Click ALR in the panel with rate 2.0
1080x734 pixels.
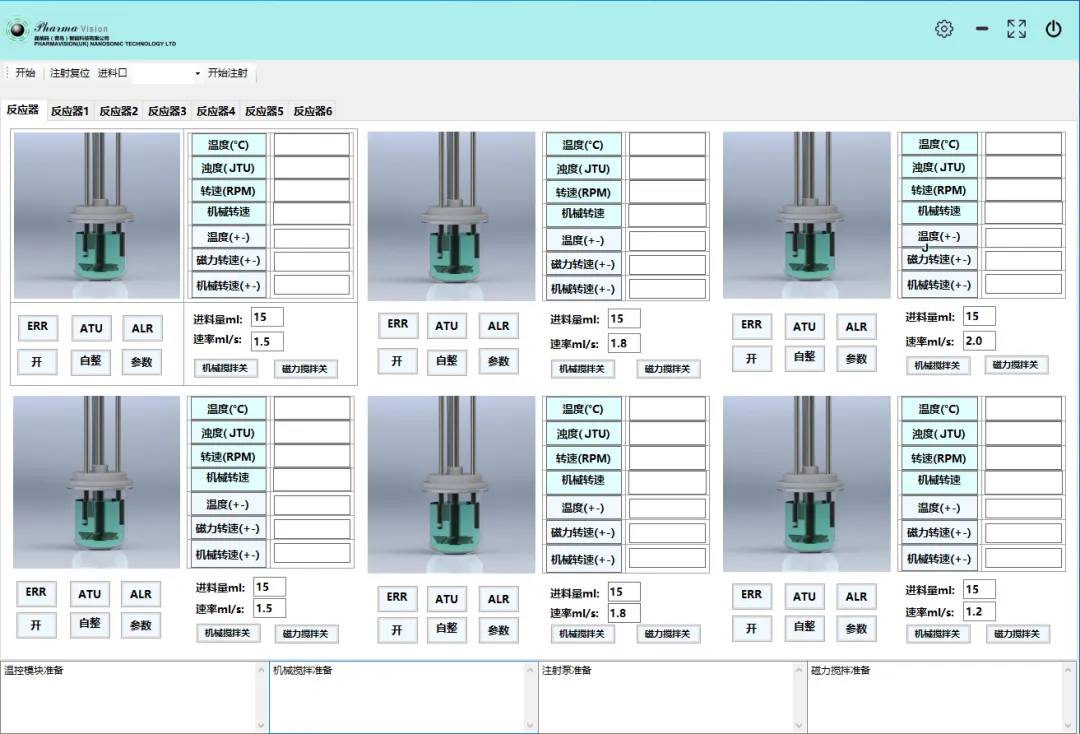pyautogui.click(x=856, y=326)
